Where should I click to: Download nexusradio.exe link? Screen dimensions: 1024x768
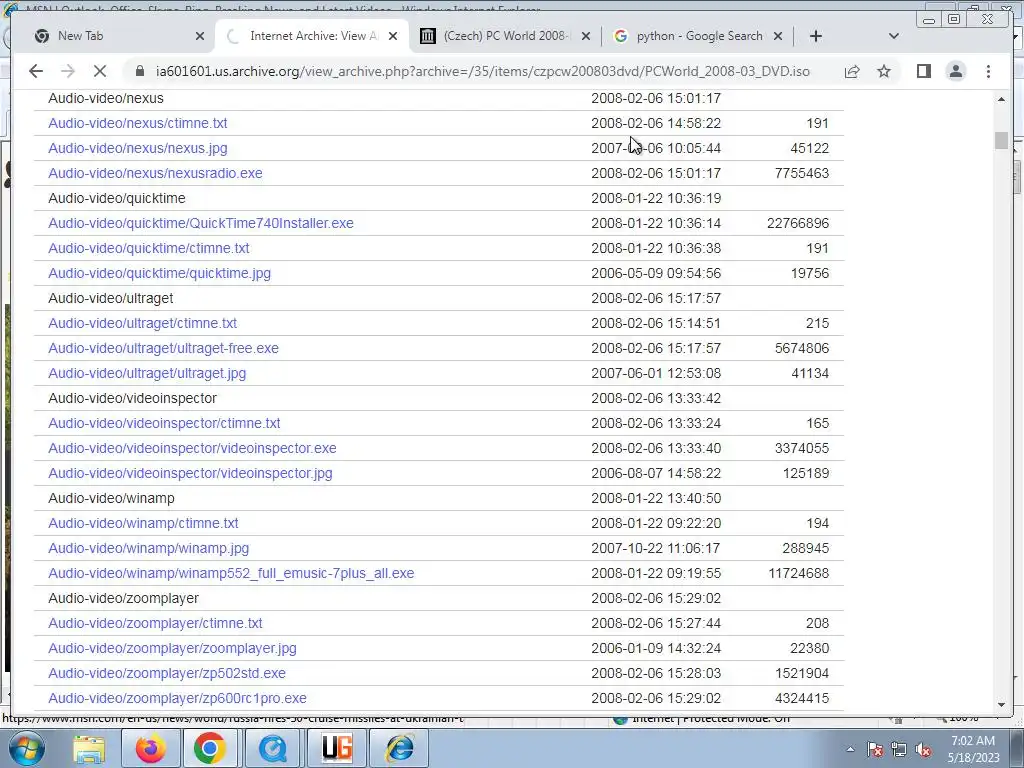click(155, 173)
